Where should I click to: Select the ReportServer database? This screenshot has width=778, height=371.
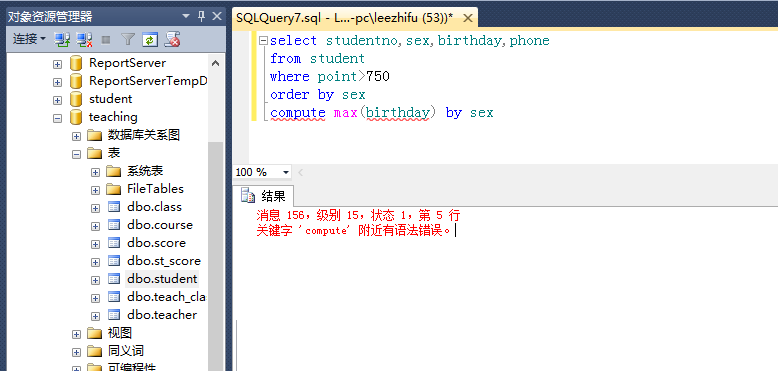128,63
